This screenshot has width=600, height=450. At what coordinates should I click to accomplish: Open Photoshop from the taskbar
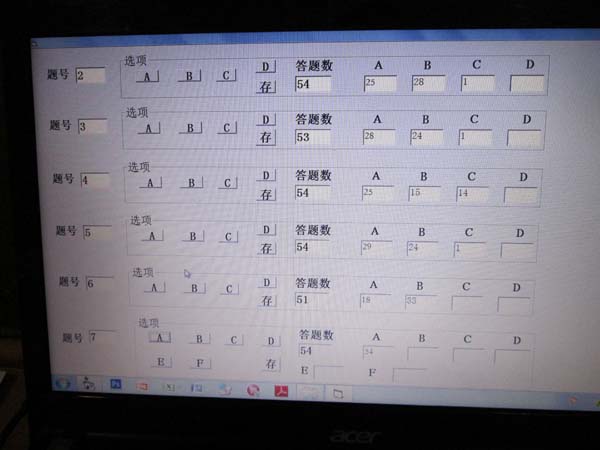[x=116, y=385]
